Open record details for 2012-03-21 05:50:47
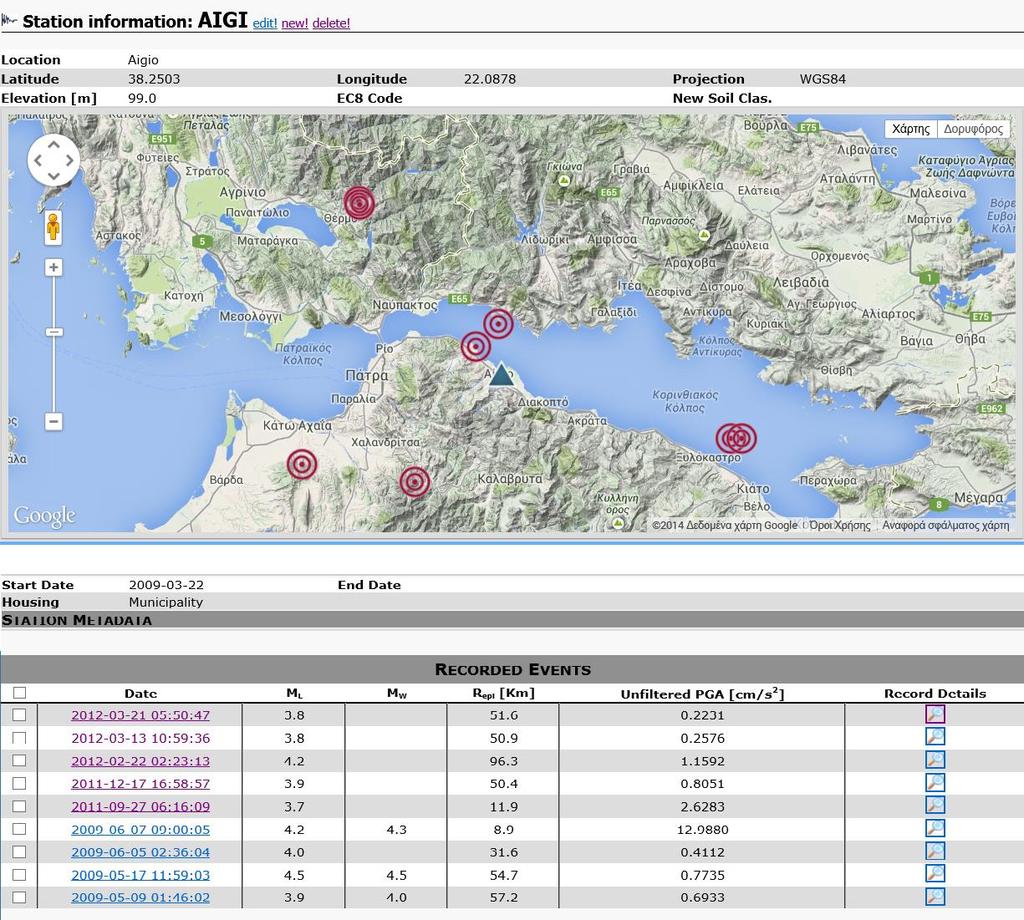The height and width of the screenshot is (920, 1024). [x=935, y=714]
